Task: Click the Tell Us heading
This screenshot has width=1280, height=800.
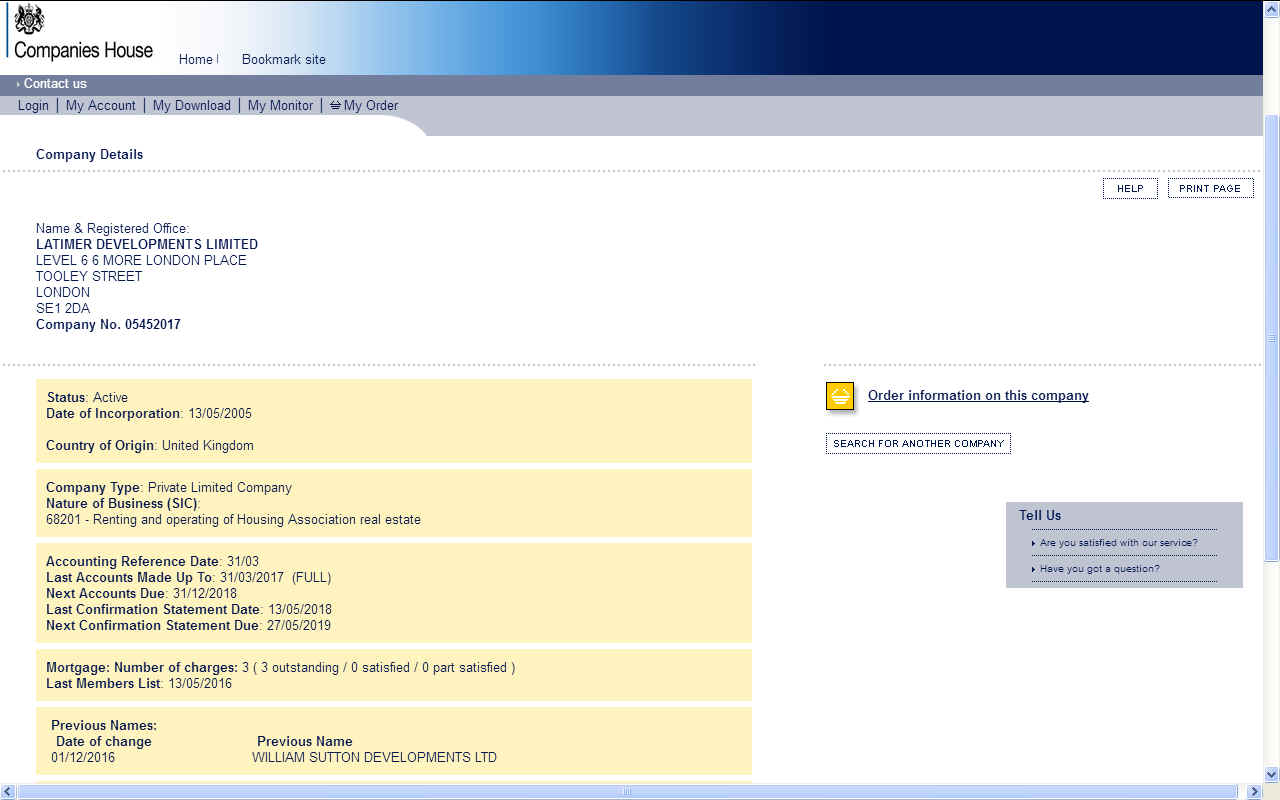Action: click(x=1040, y=516)
